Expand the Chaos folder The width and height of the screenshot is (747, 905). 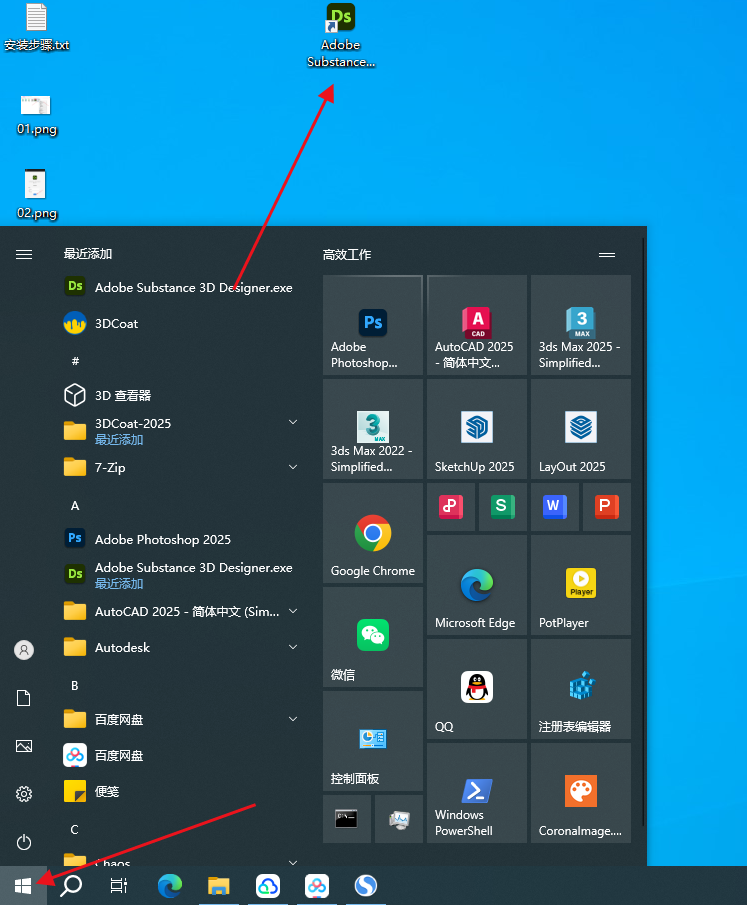[180, 858]
